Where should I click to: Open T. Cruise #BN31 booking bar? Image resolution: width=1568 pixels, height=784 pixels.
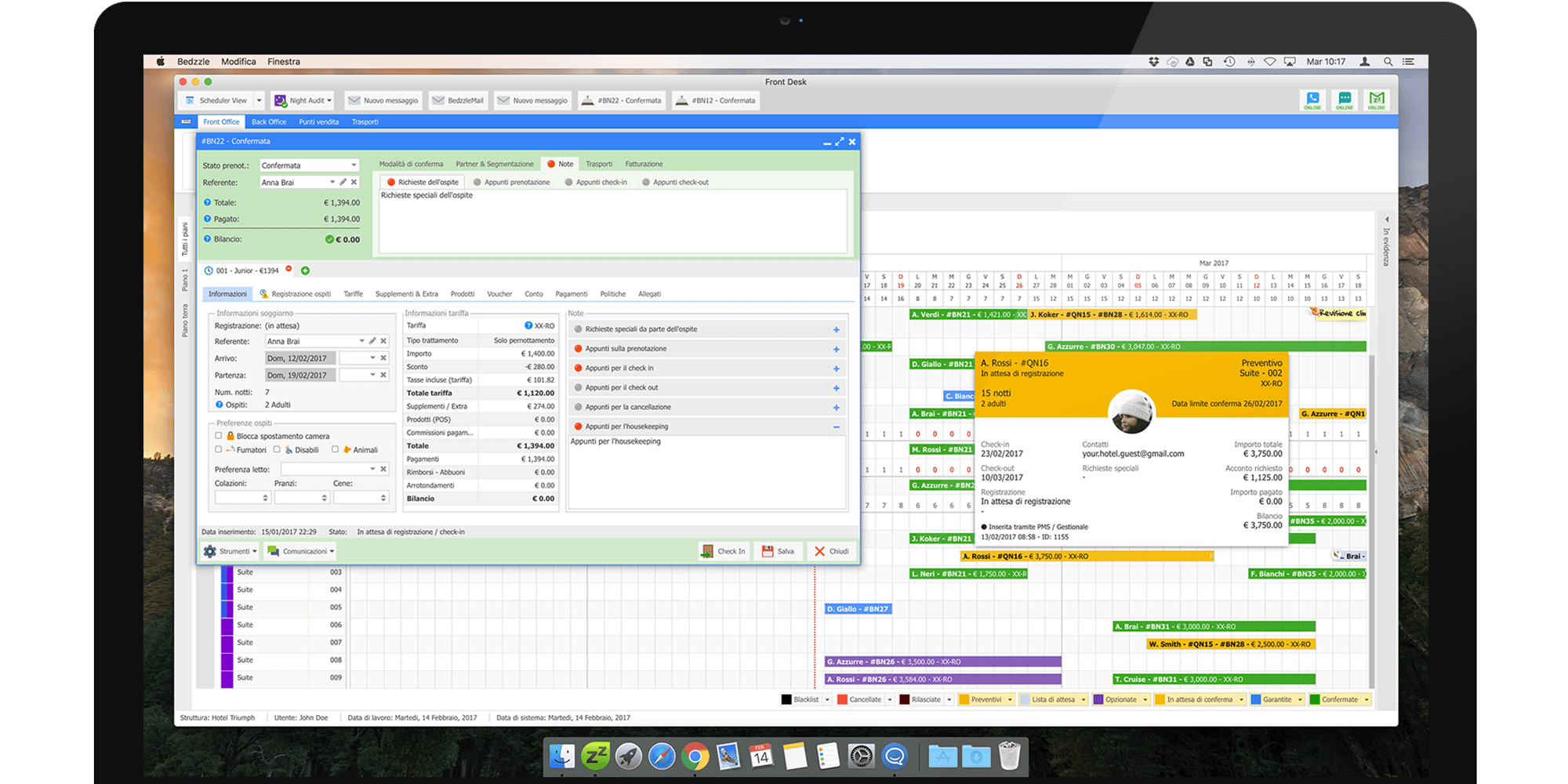(1214, 679)
